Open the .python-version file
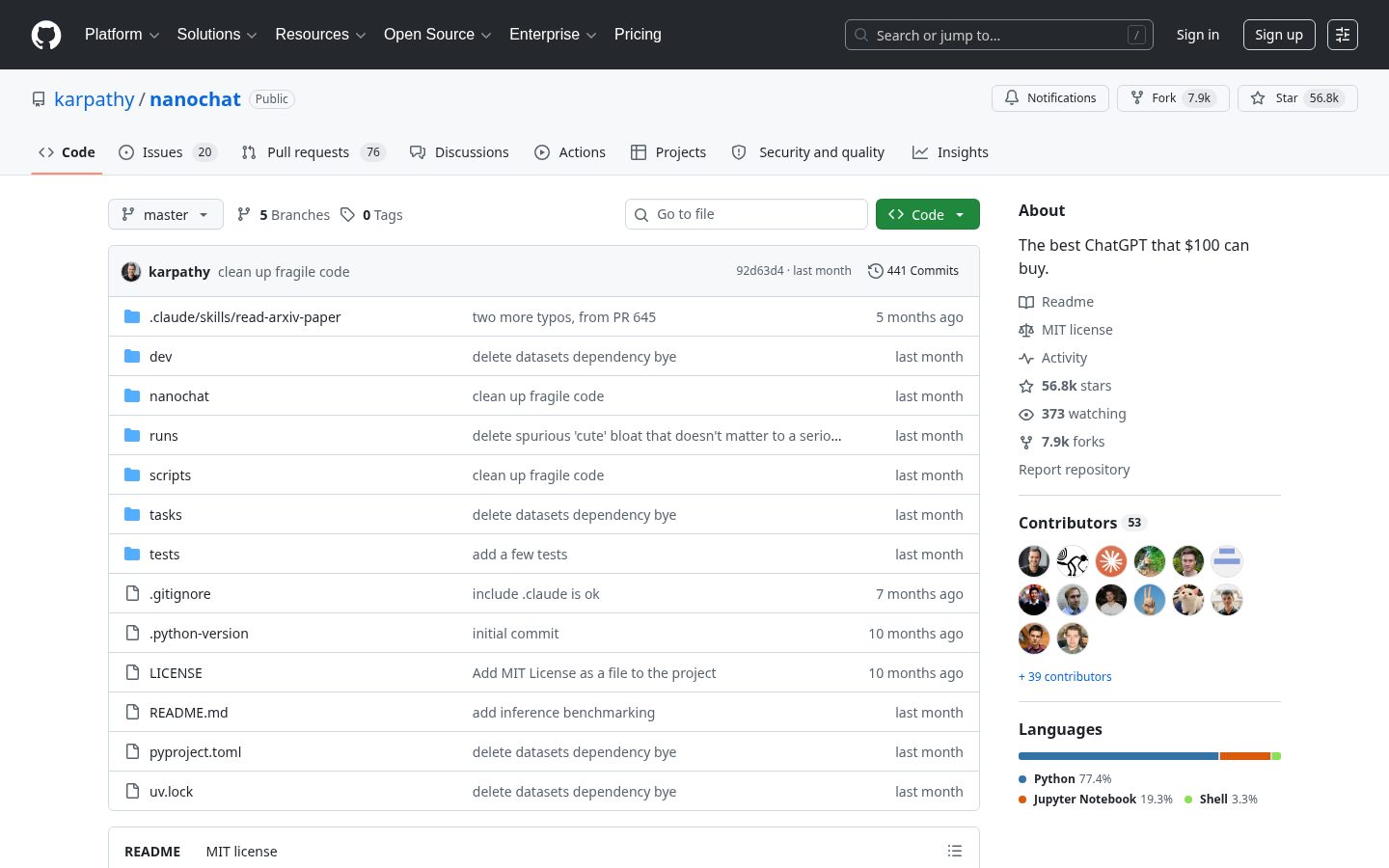 200,634
